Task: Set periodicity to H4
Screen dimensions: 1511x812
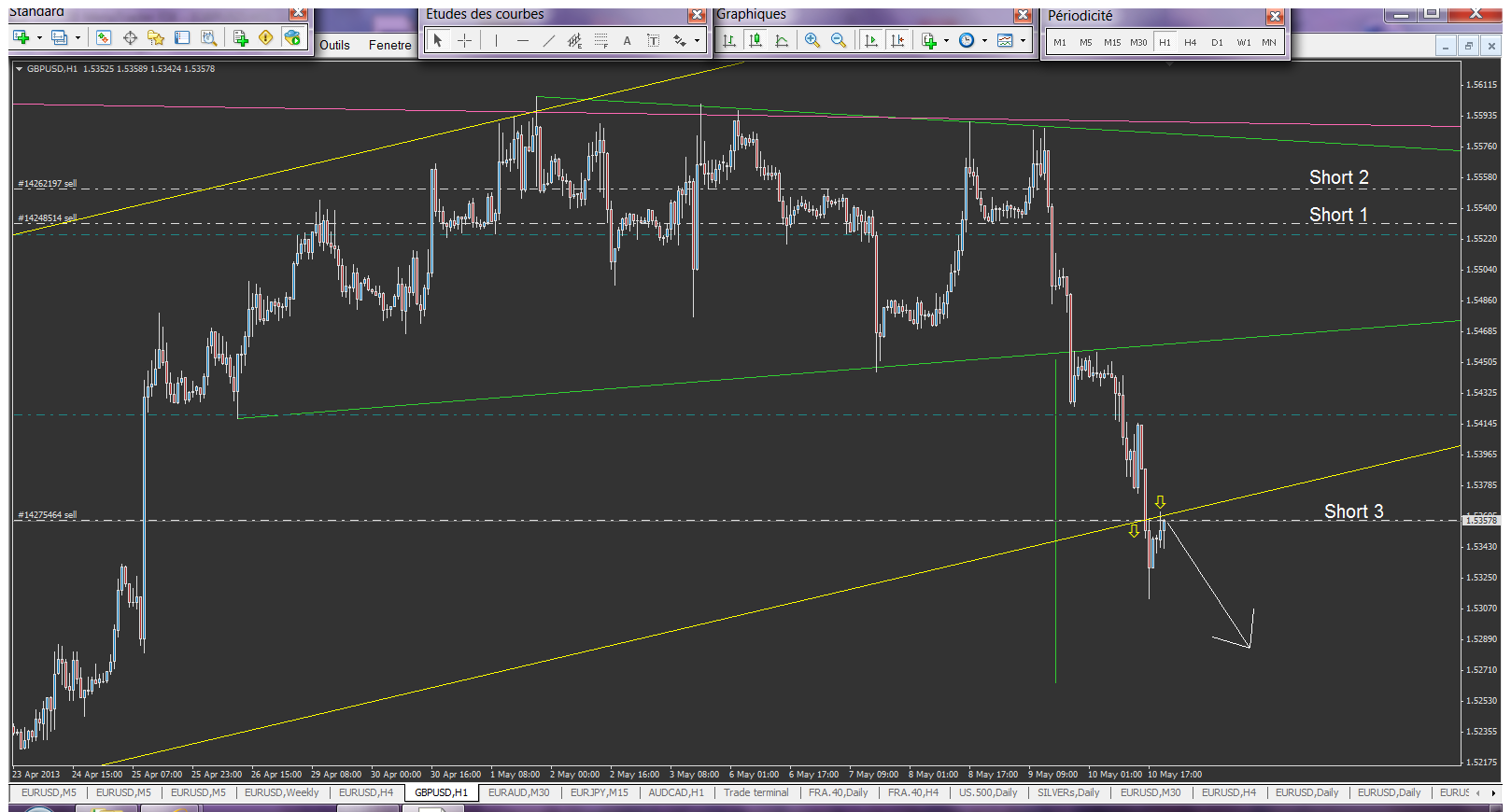Action: 1190,42
